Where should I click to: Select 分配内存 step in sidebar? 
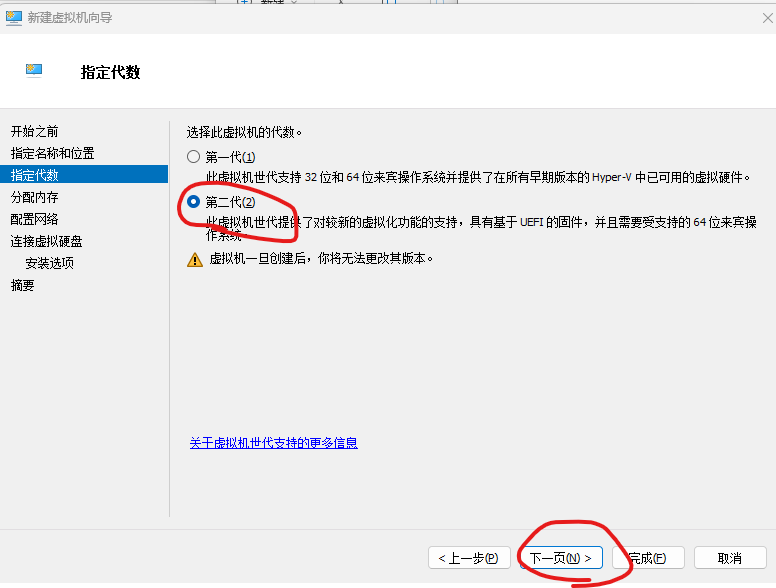35,197
